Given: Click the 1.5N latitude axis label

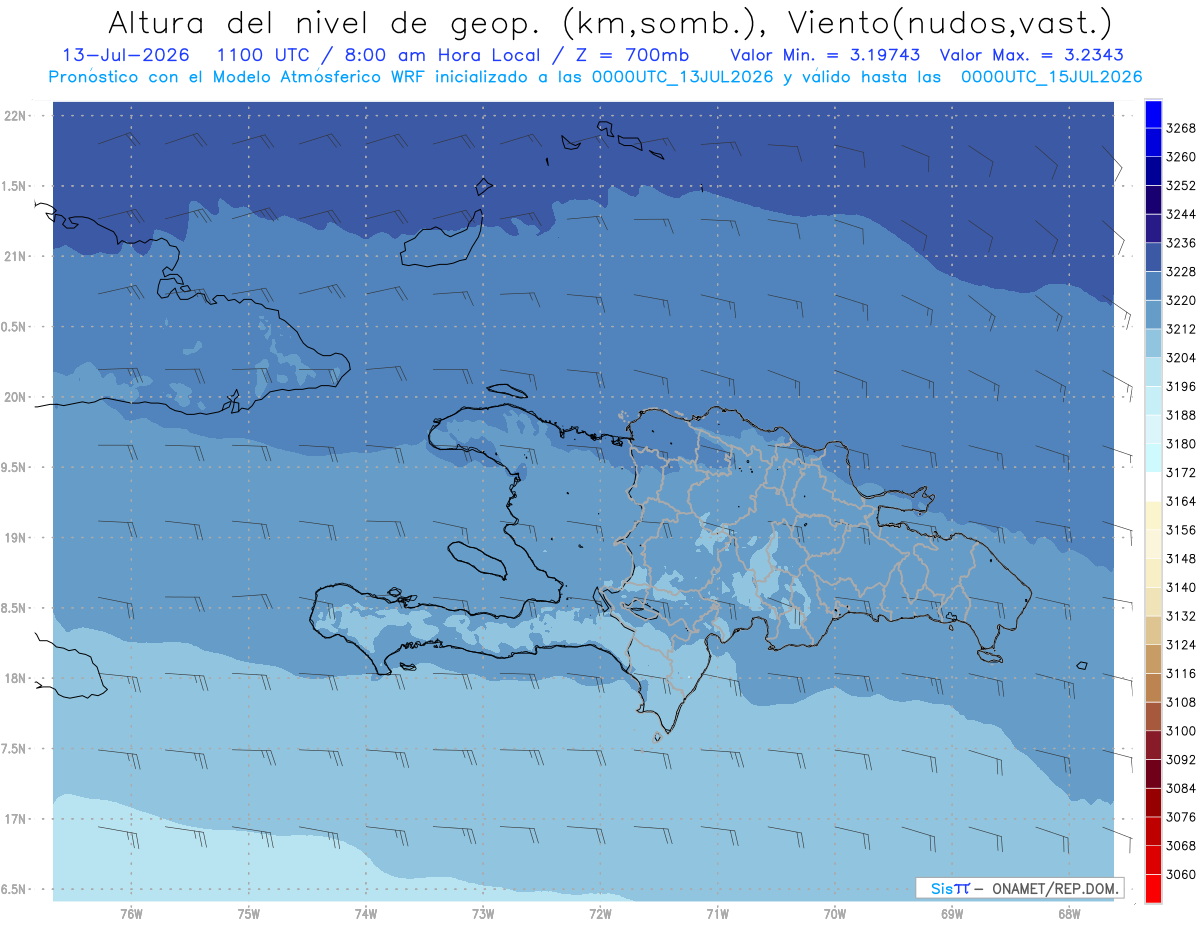Looking at the screenshot, I should [15, 187].
